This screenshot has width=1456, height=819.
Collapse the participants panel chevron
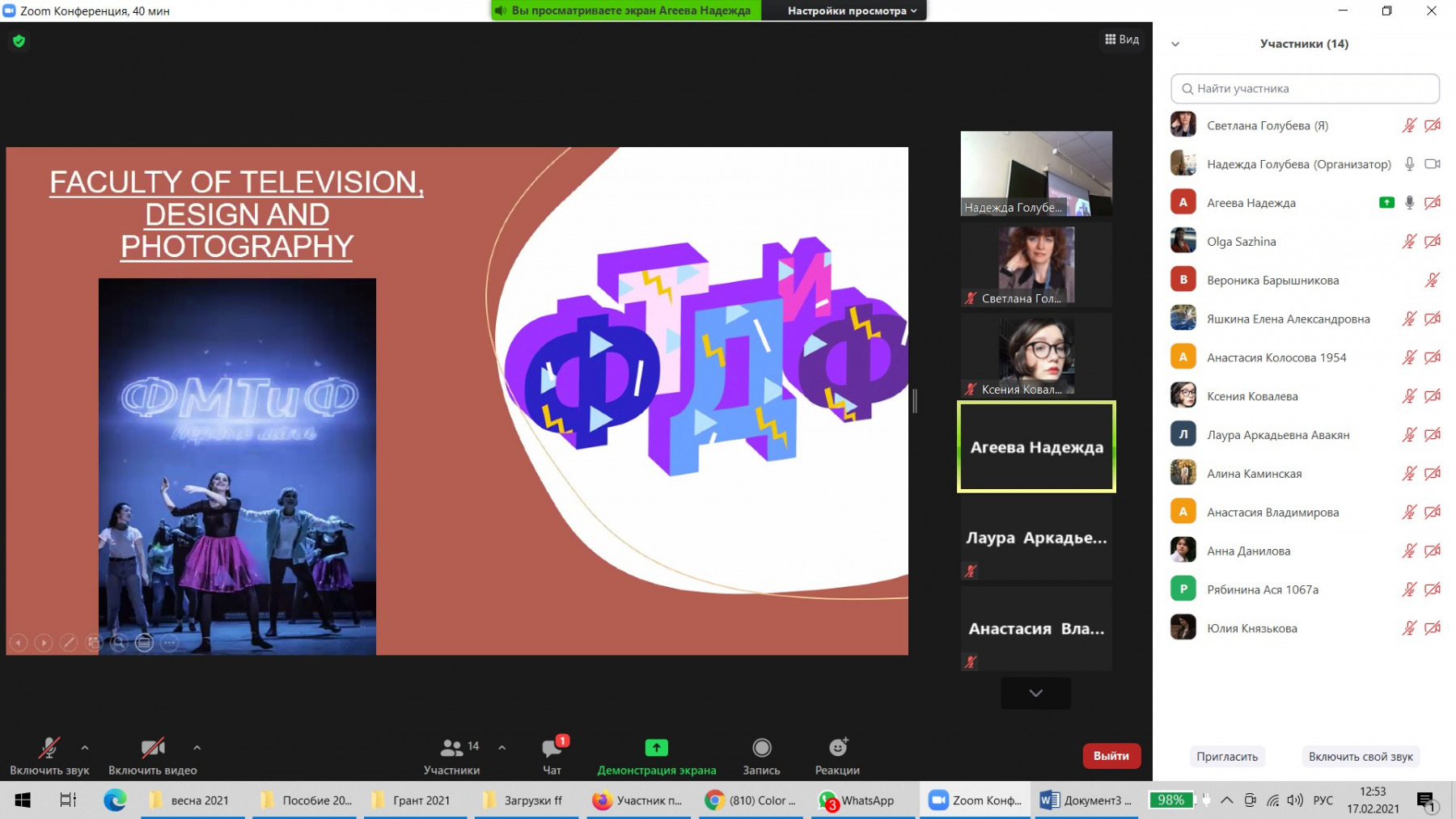(1175, 44)
